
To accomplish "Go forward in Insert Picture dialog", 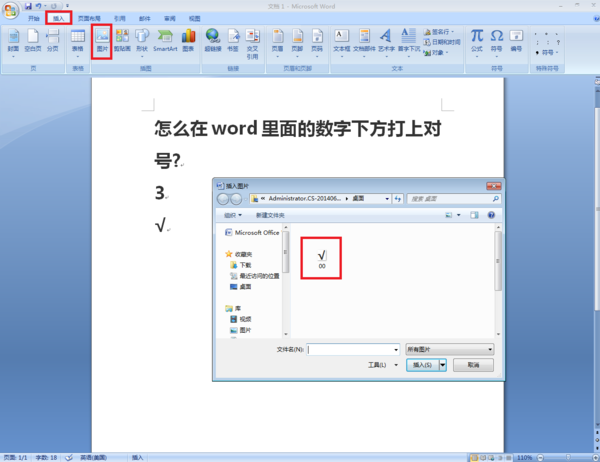I will click(x=236, y=199).
